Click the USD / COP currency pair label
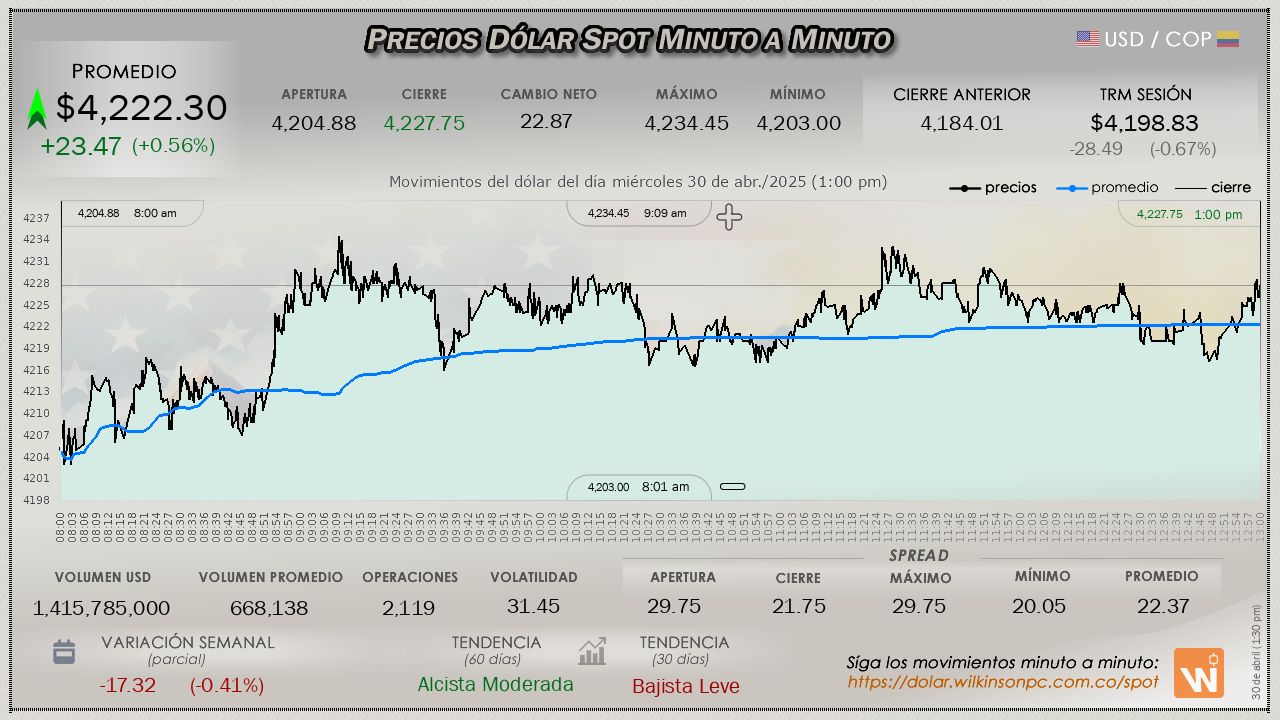The width and height of the screenshot is (1280, 720). point(1157,39)
